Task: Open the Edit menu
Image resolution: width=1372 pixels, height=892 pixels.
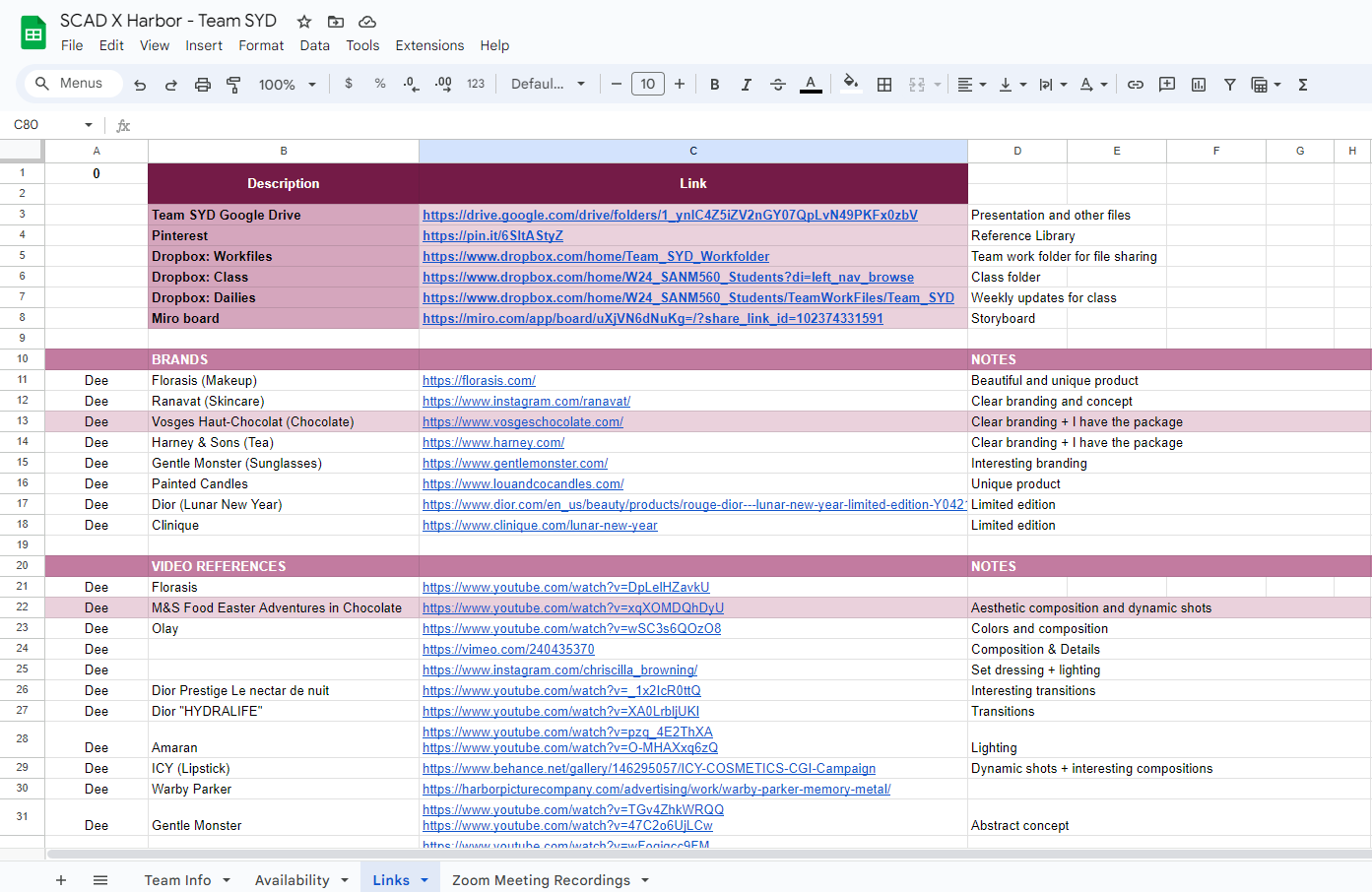Action: point(111,45)
